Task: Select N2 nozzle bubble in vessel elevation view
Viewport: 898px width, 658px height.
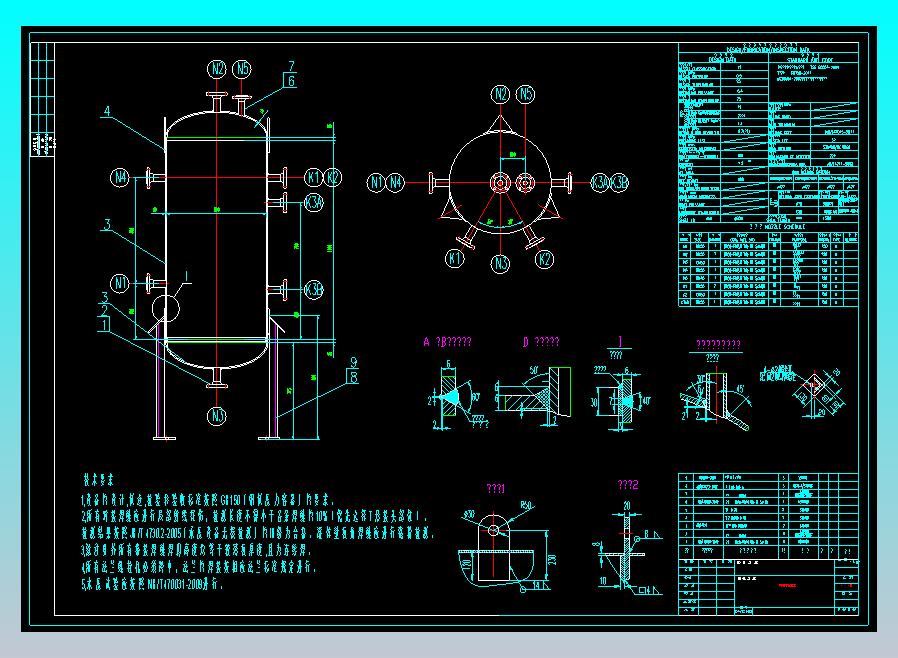Action: pyautogui.click(x=217, y=69)
